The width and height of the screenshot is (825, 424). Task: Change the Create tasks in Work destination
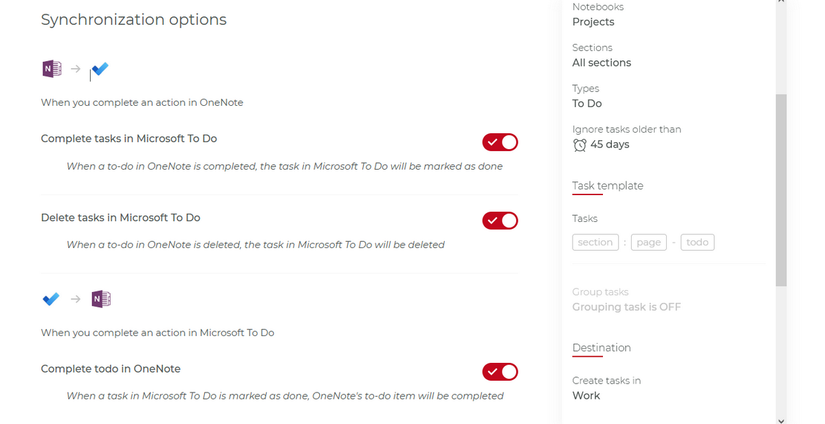586,396
